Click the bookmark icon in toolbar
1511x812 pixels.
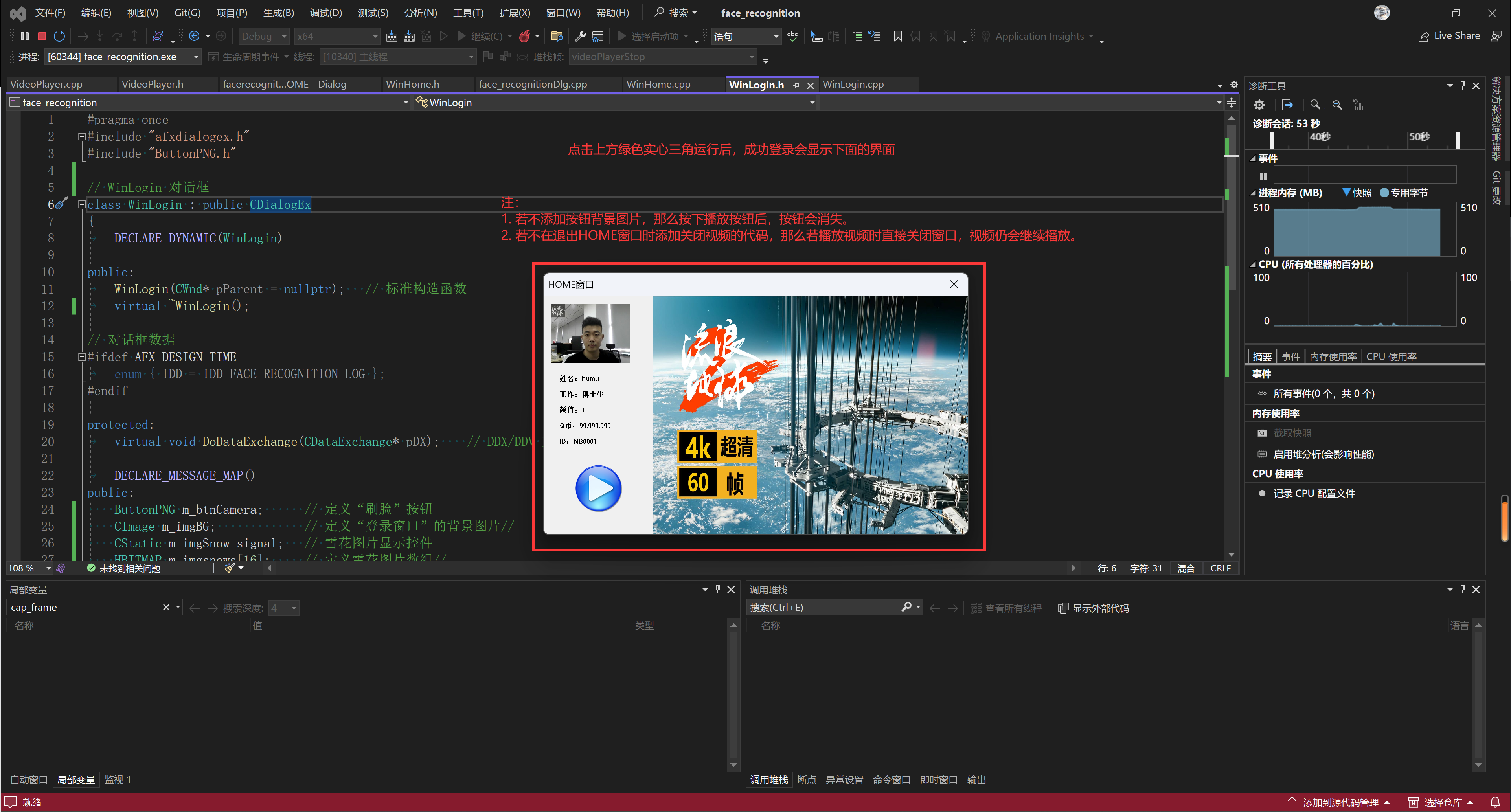point(897,37)
